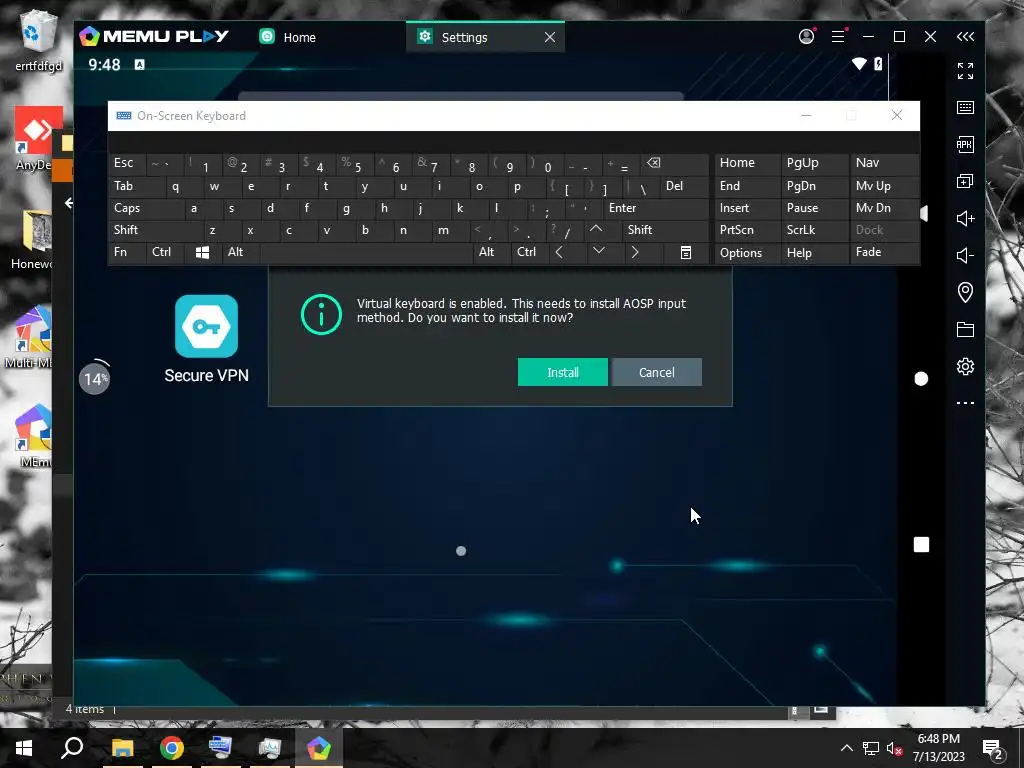Viewport: 1024px width, 768px height.
Task: Show hidden system tray icons
Action: pos(846,748)
